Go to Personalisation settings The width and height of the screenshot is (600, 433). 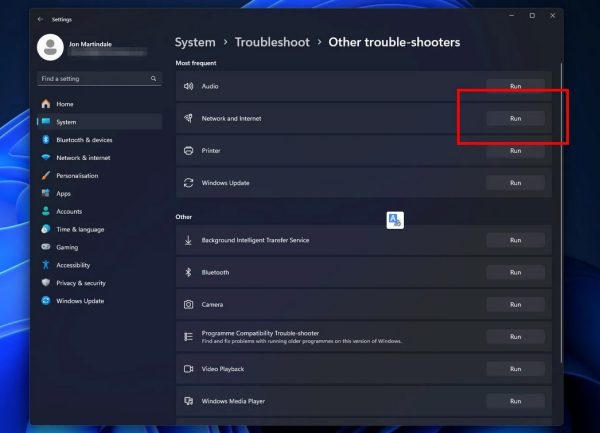click(x=99, y=176)
